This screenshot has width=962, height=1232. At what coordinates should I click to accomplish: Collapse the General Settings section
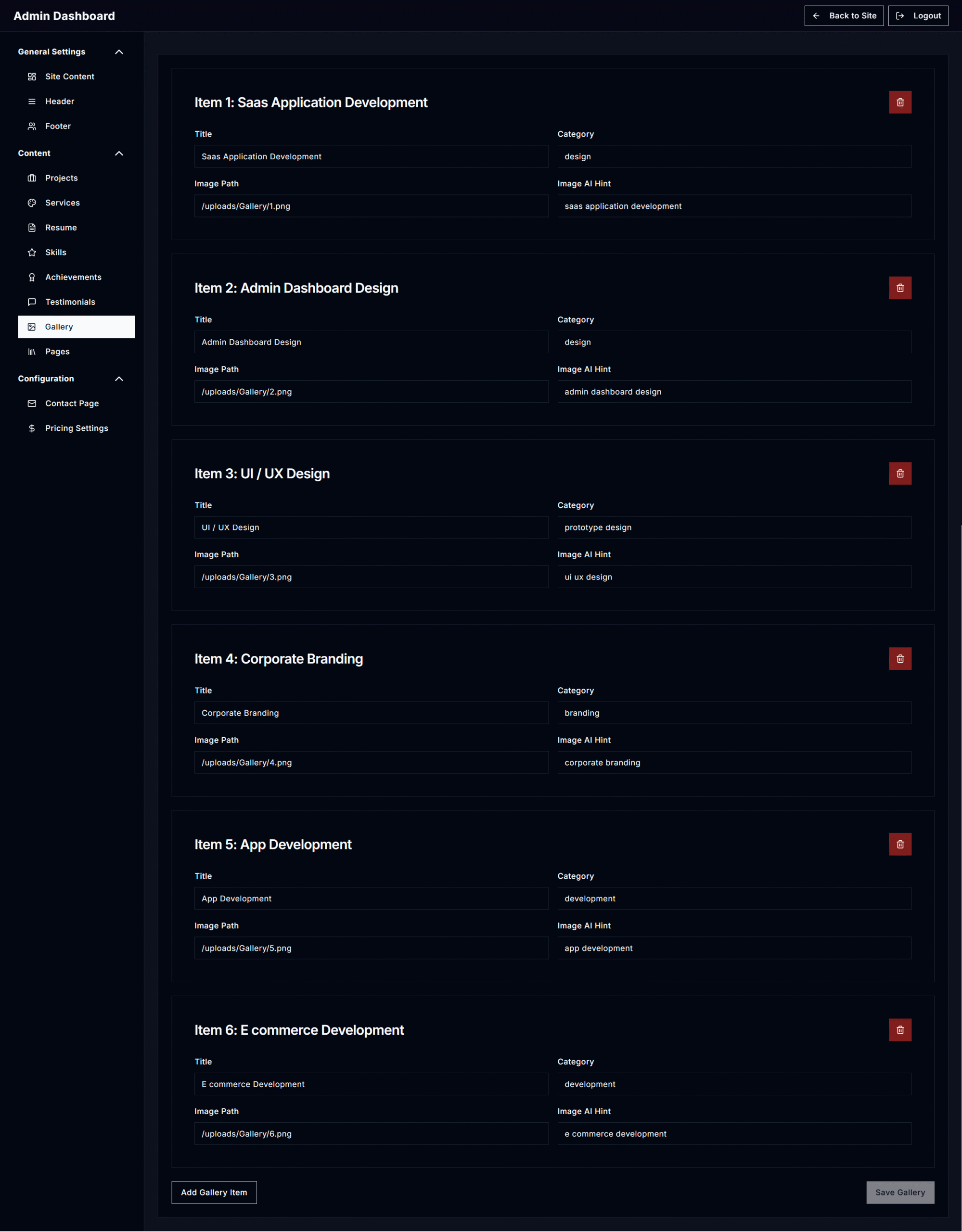pos(119,51)
